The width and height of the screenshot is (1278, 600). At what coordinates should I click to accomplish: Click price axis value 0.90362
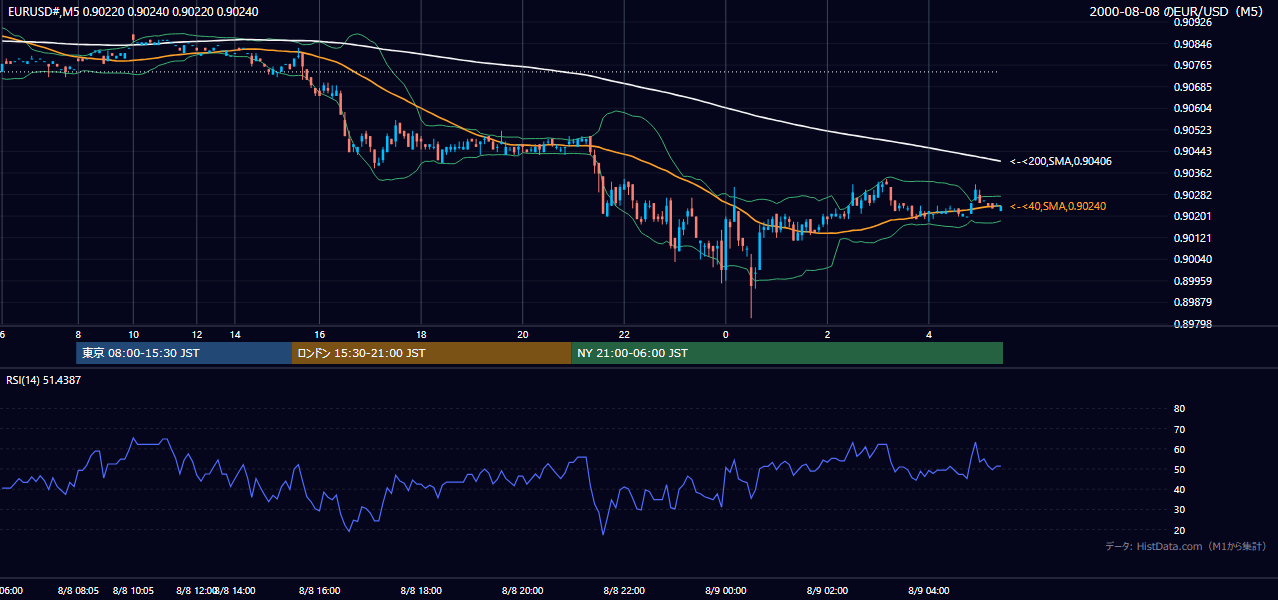point(1193,173)
